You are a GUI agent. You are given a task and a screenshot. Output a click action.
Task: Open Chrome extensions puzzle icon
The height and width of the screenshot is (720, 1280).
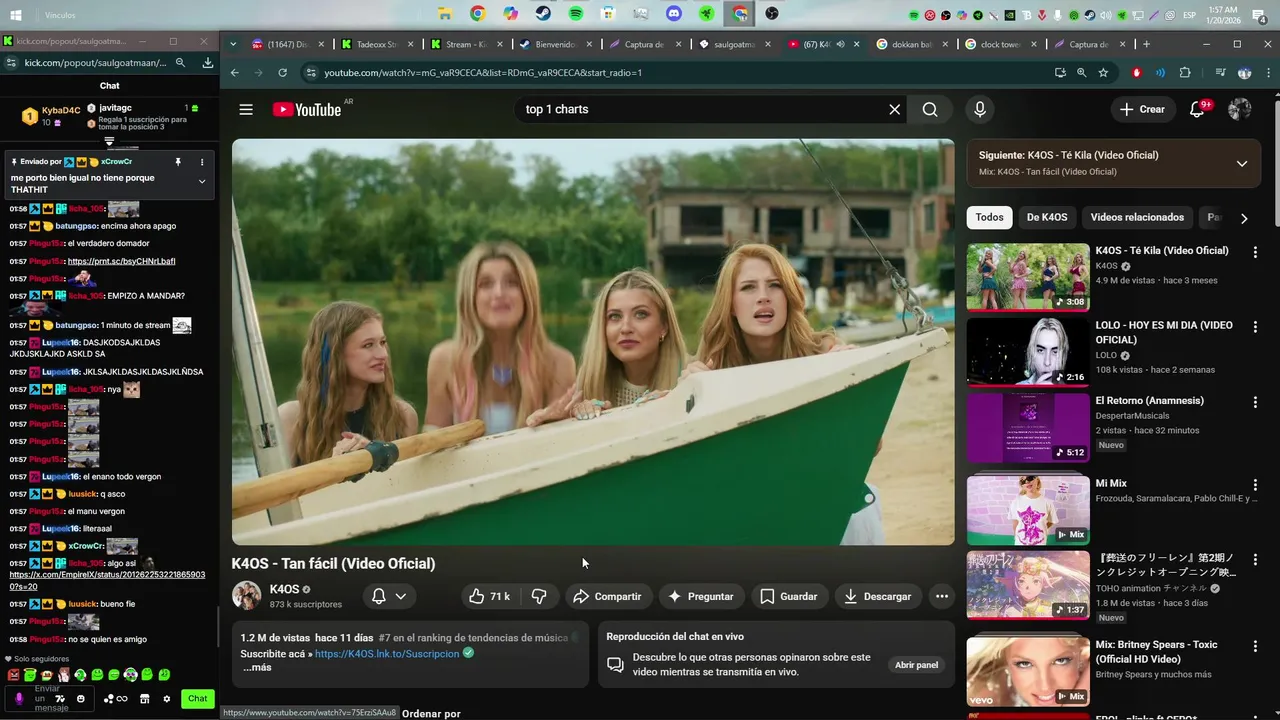[1185, 72]
